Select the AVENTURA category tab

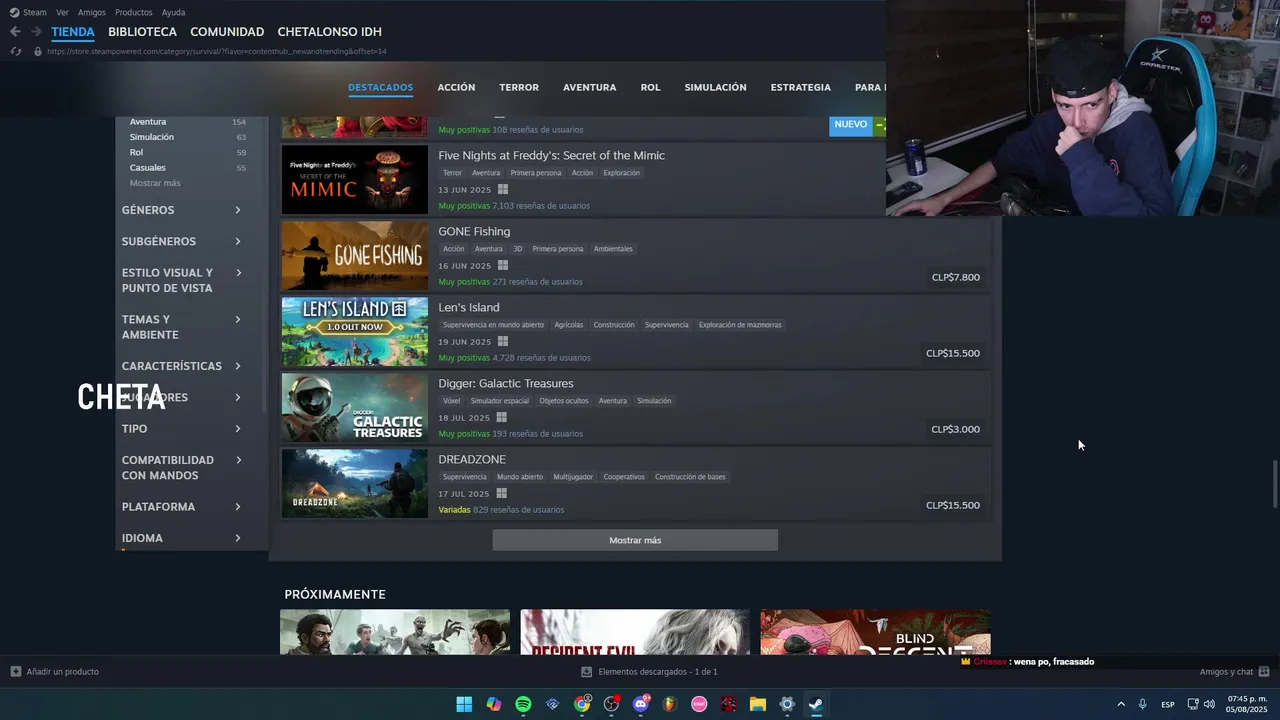(589, 87)
